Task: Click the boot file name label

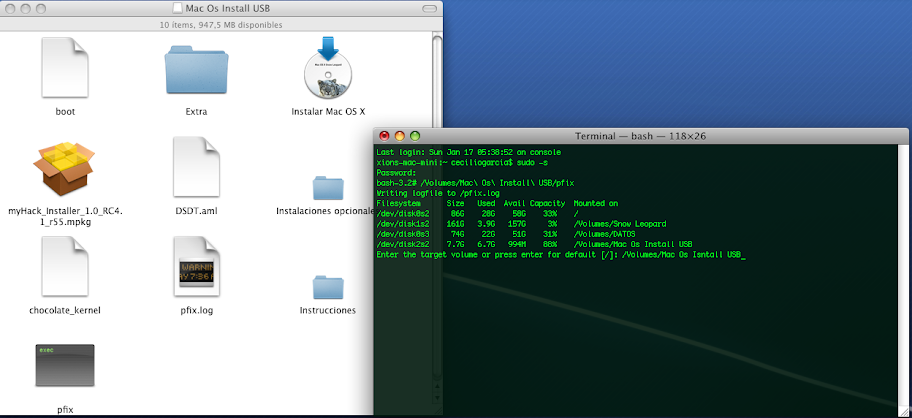Action: point(65,112)
